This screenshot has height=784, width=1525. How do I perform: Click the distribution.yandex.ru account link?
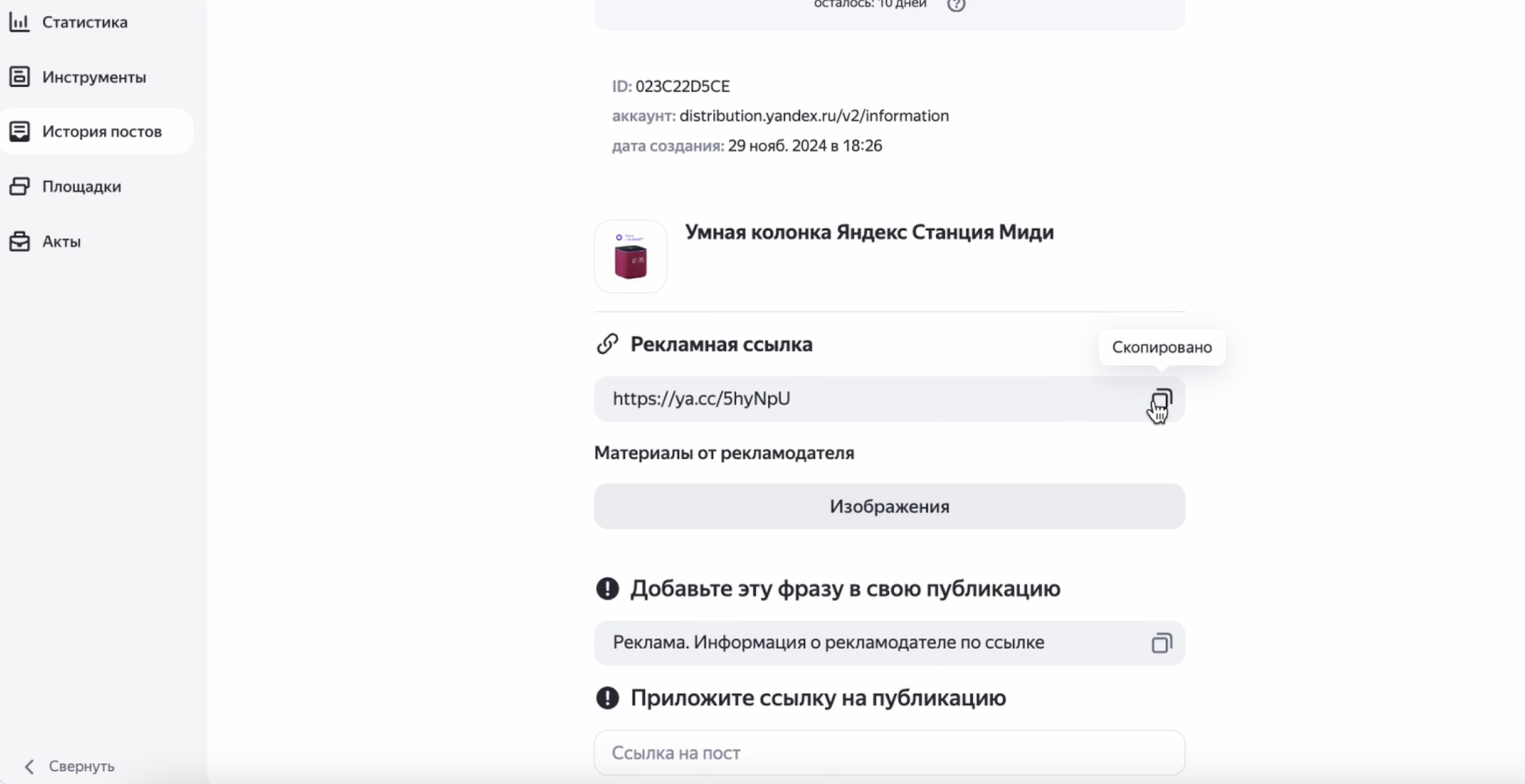[814, 116]
